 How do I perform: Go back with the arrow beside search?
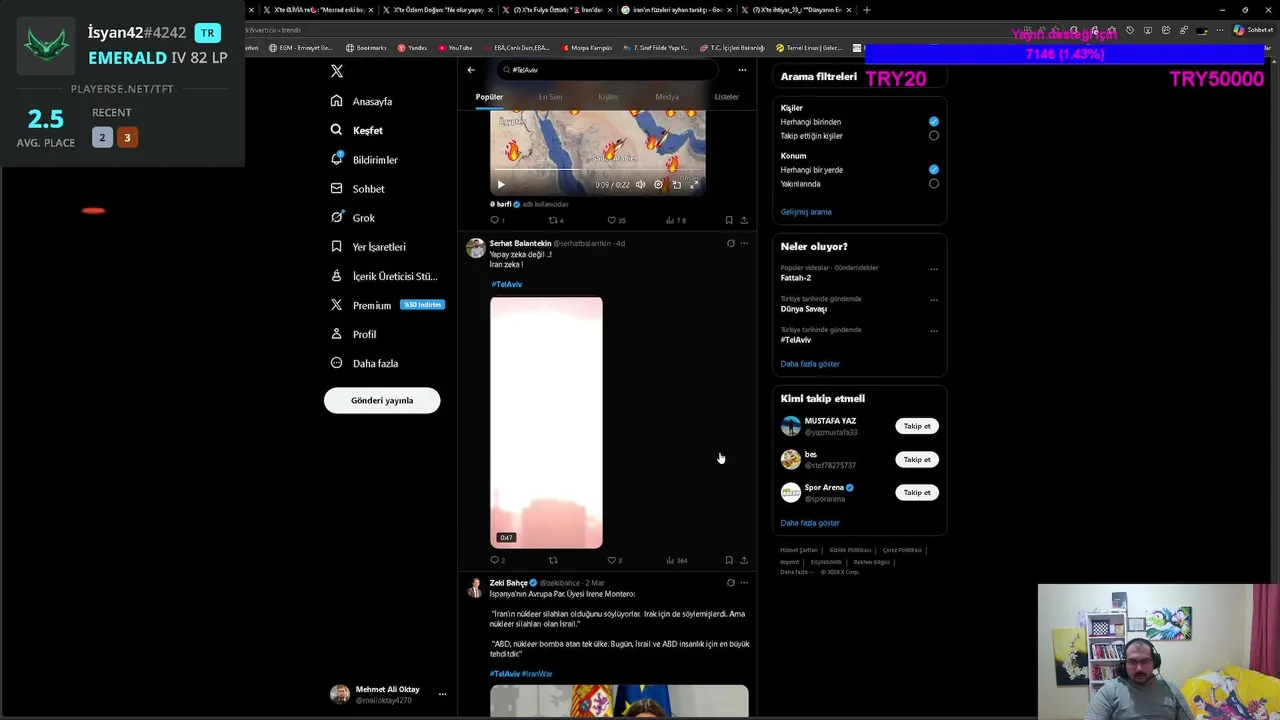471,70
